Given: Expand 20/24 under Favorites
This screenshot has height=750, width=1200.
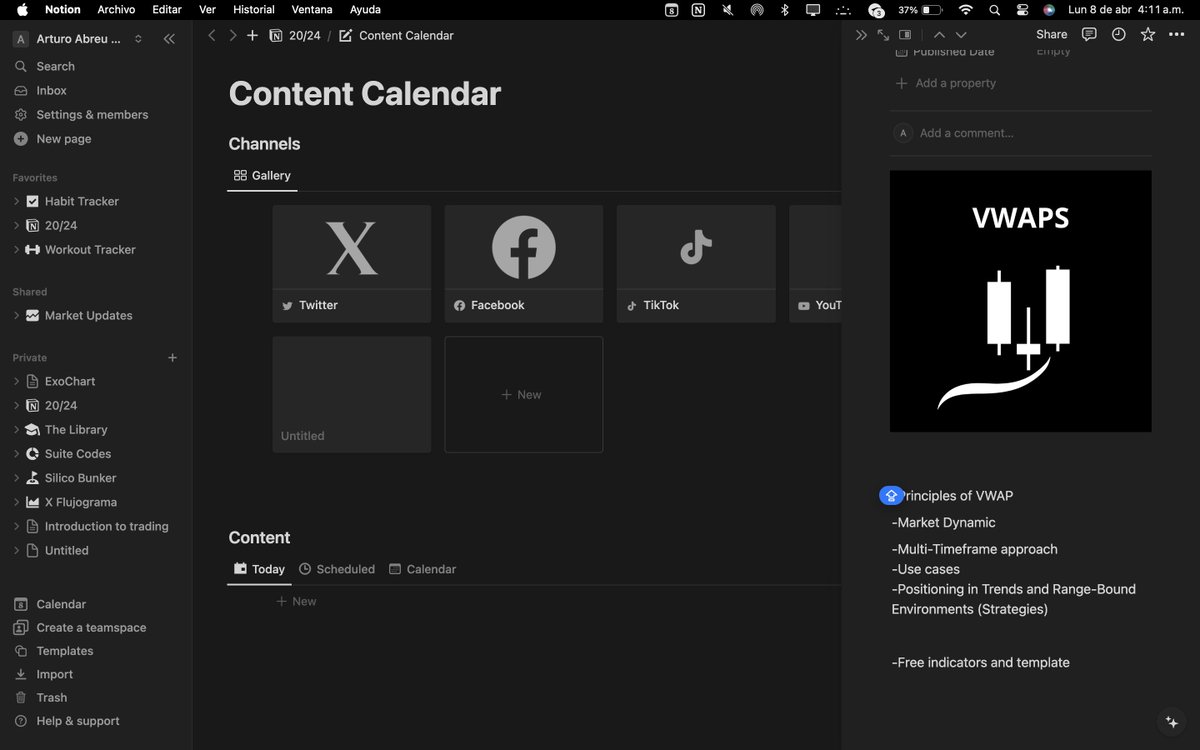Looking at the screenshot, I should [17, 225].
